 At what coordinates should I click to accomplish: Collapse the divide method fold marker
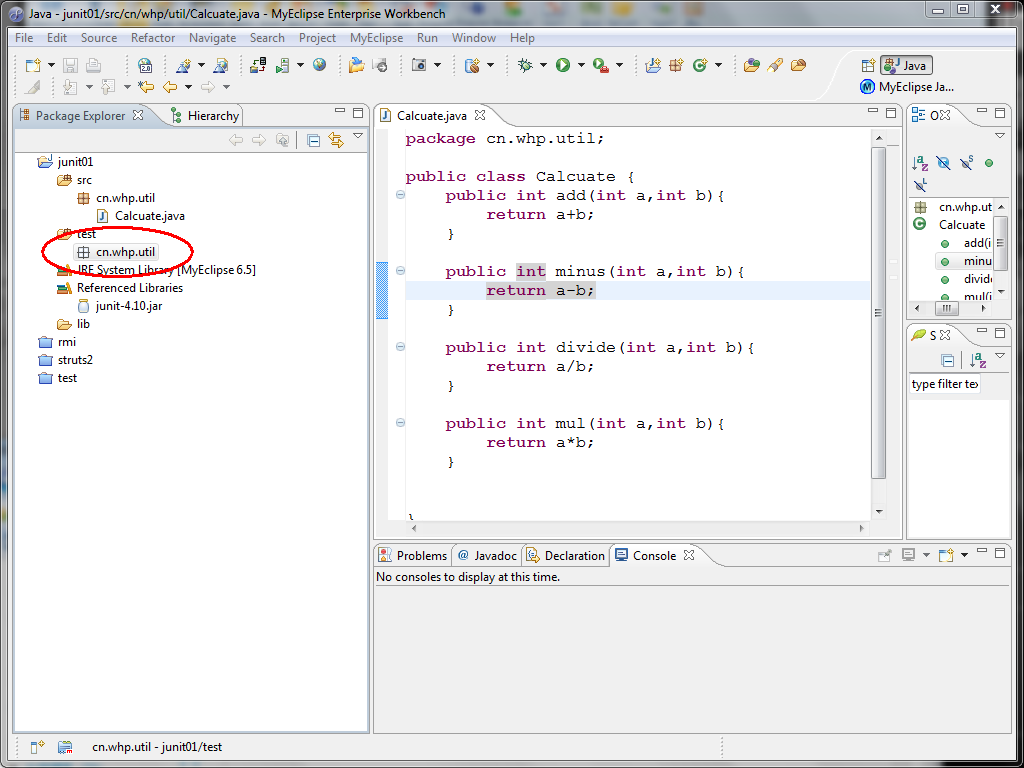point(400,347)
